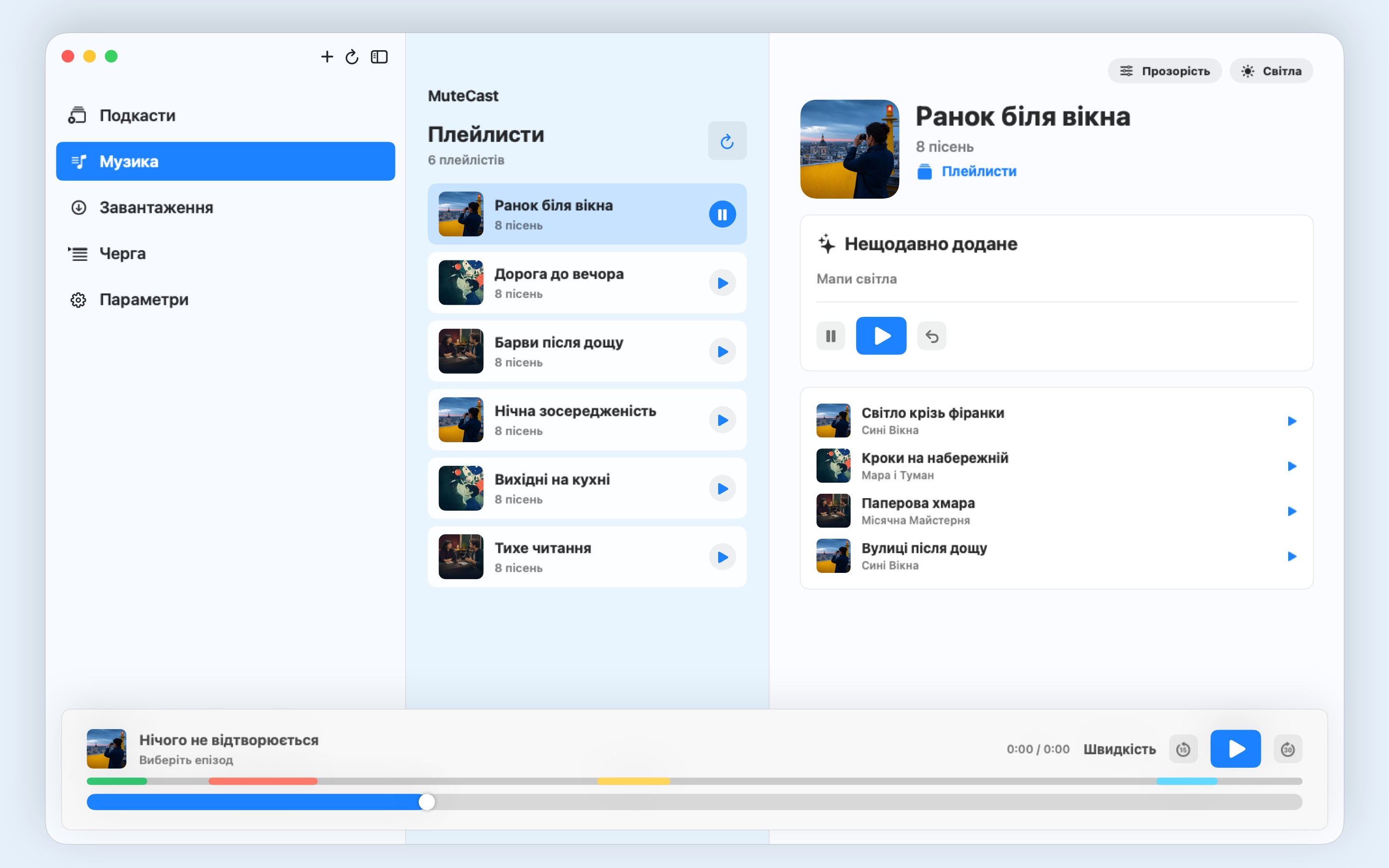Click Паперова хмара track thumbnail

click(x=833, y=511)
